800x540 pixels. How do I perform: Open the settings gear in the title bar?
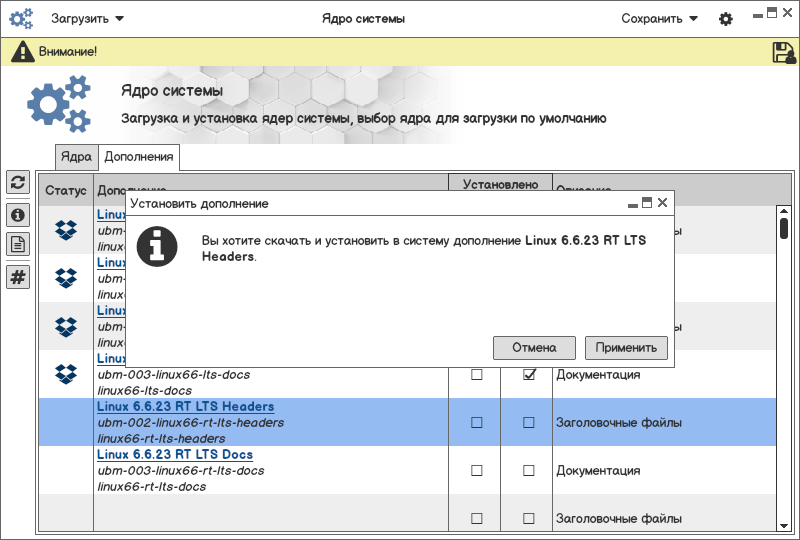pyautogui.click(x=726, y=19)
